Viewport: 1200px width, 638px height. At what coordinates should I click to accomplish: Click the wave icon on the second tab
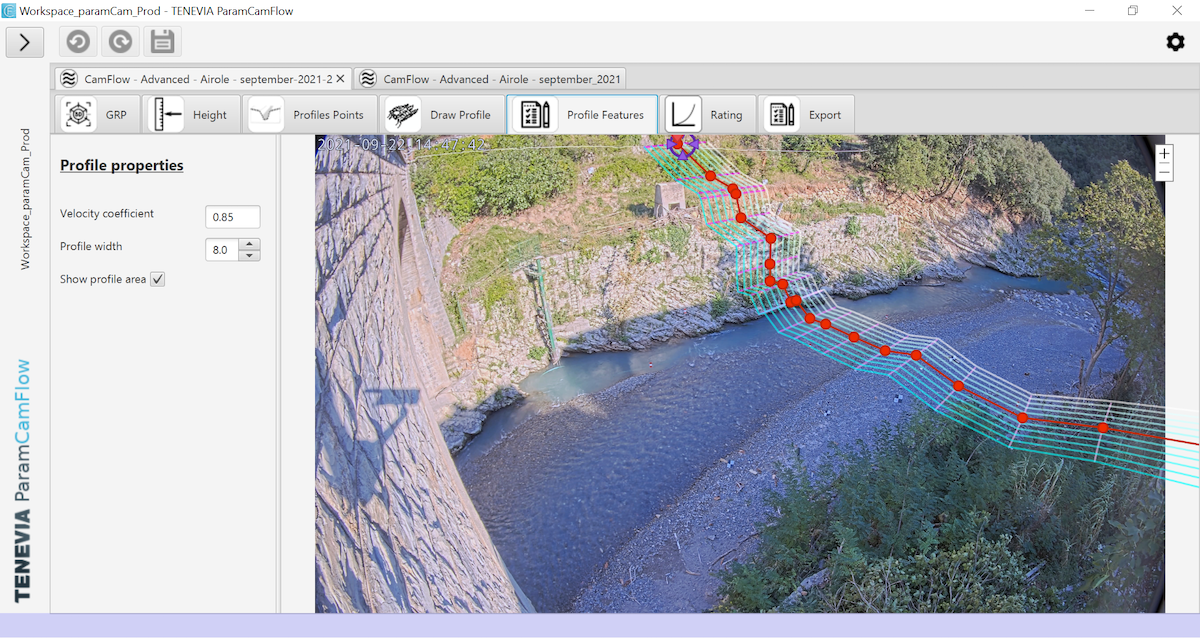[x=368, y=79]
